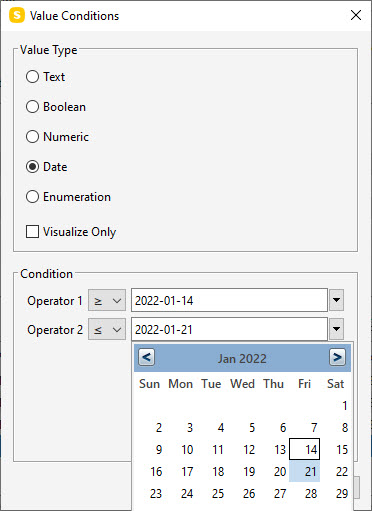Screen dimensions: 372x511
Task: Select the Enumeration value type
Action: pyautogui.click(x=68, y=197)
